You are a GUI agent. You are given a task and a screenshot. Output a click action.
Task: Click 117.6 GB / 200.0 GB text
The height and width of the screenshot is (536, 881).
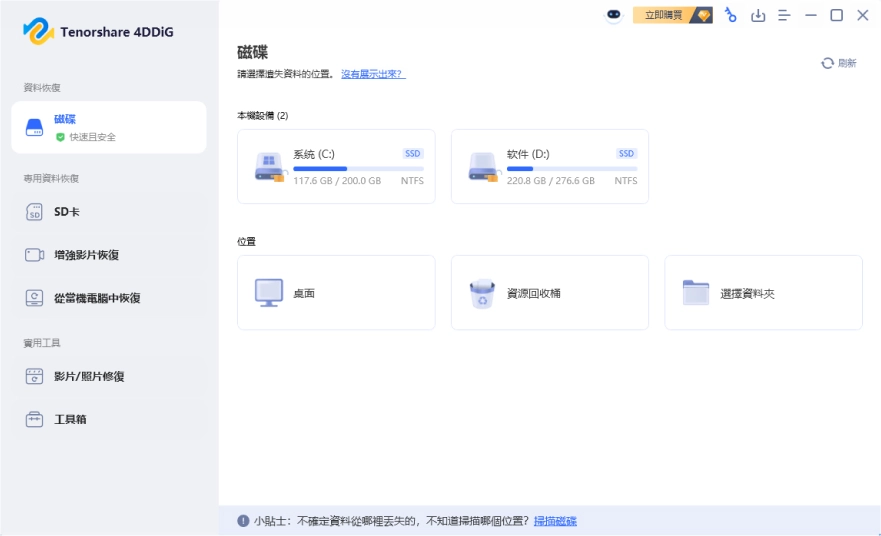coord(337,181)
